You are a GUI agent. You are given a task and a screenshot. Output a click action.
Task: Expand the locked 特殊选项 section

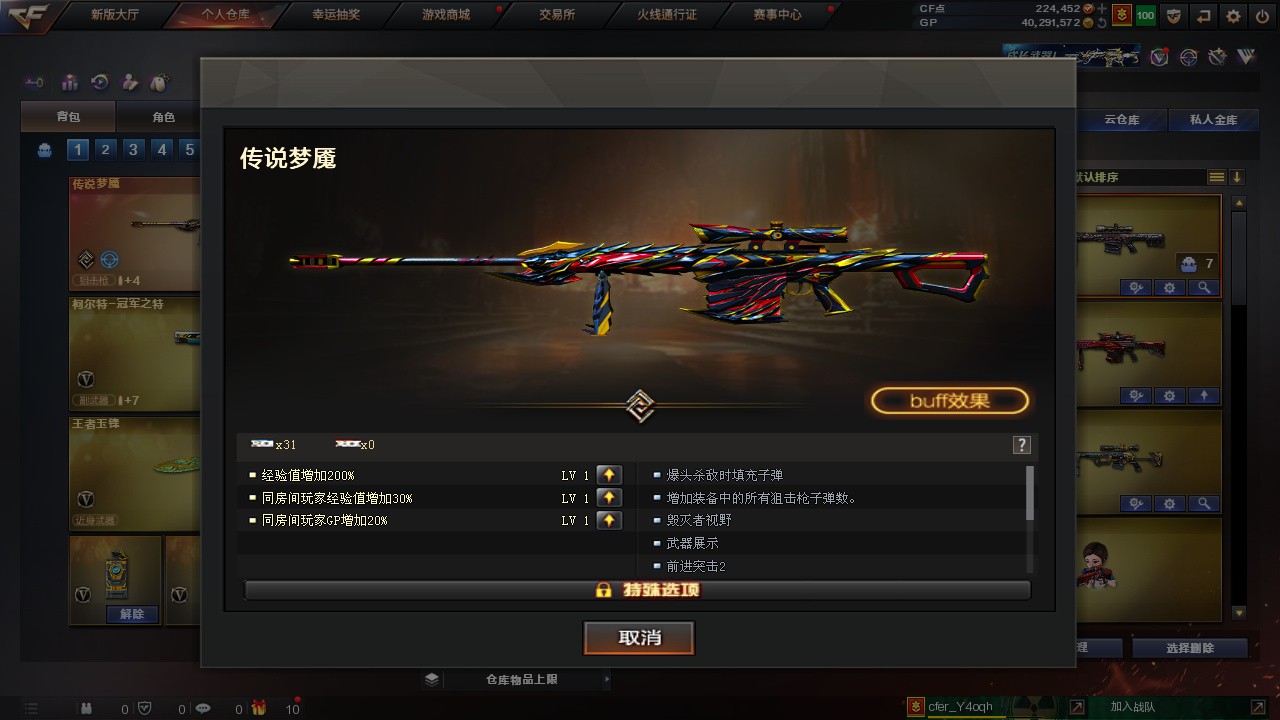637,590
